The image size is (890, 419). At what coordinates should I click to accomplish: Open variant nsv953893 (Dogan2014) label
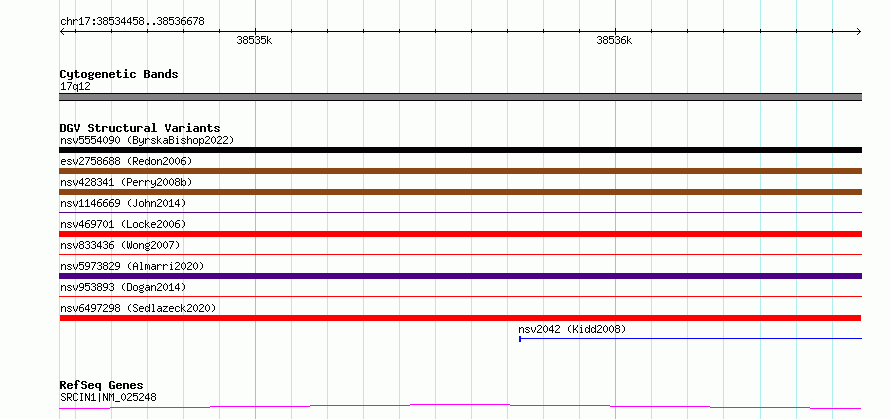pos(123,287)
